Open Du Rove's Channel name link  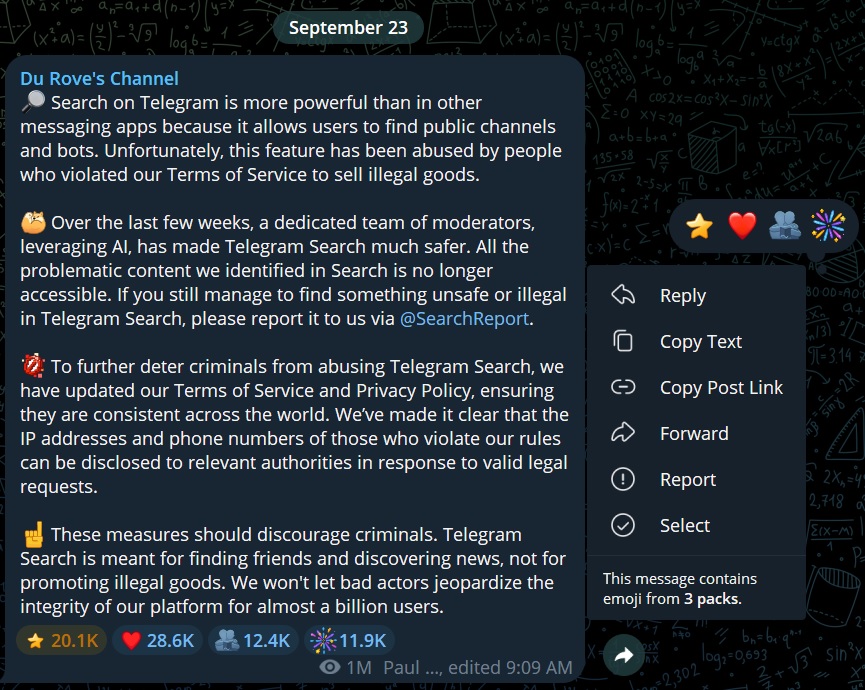(99, 78)
